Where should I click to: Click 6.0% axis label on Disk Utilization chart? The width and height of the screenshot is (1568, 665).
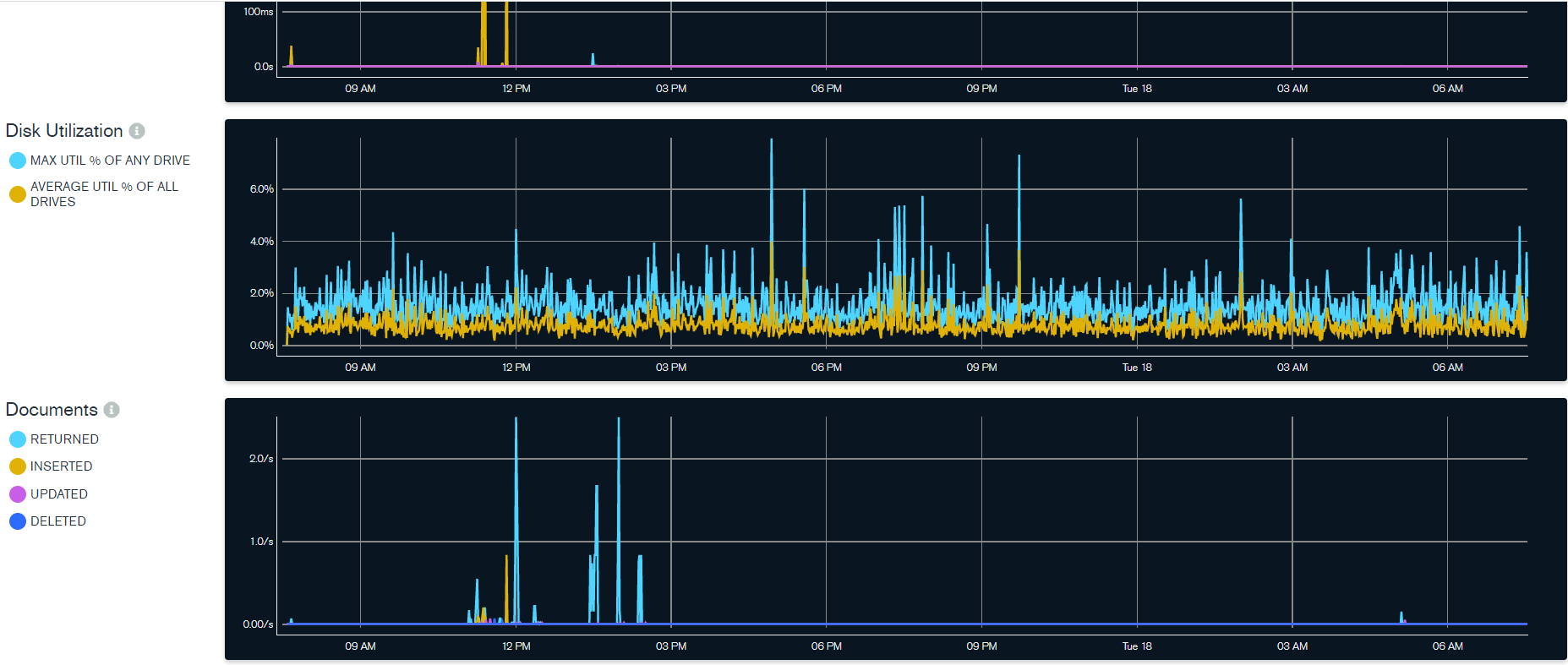[262, 189]
